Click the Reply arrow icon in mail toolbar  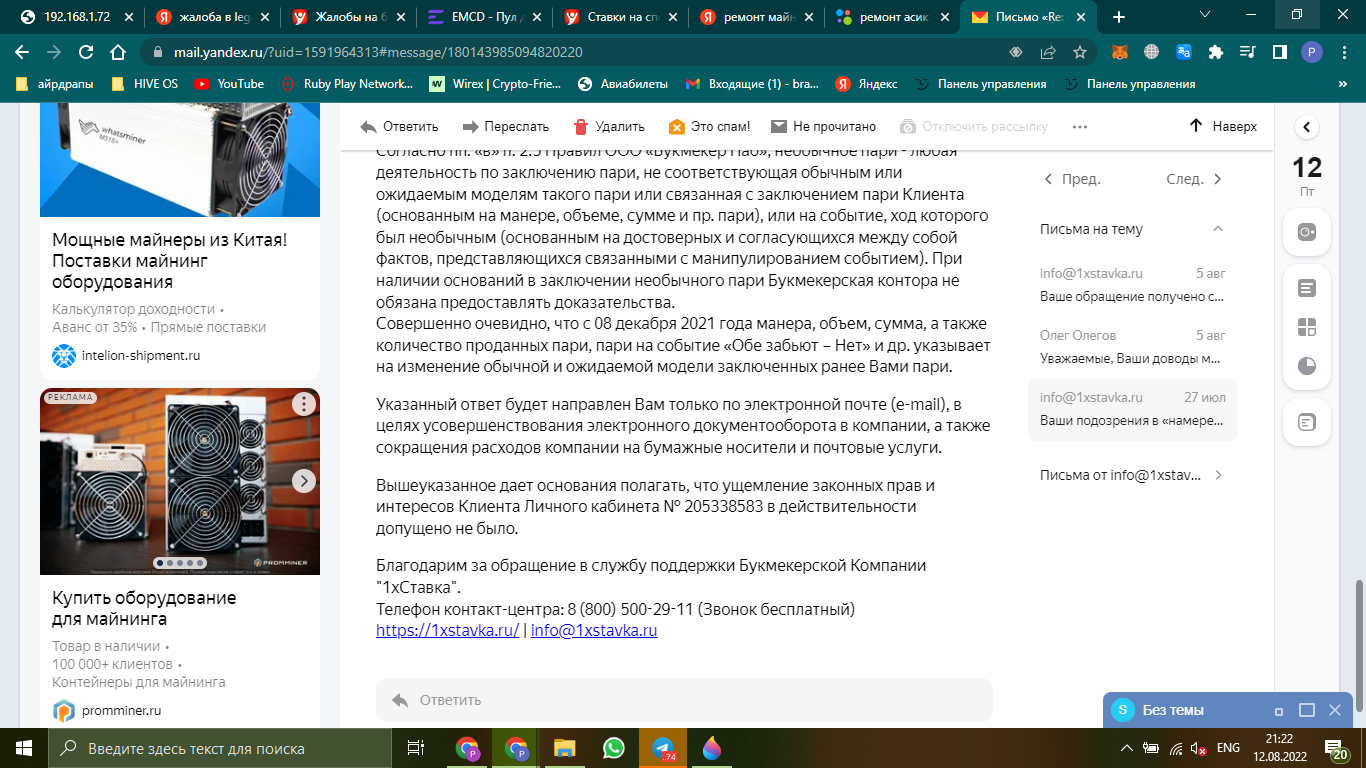pos(369,127)
